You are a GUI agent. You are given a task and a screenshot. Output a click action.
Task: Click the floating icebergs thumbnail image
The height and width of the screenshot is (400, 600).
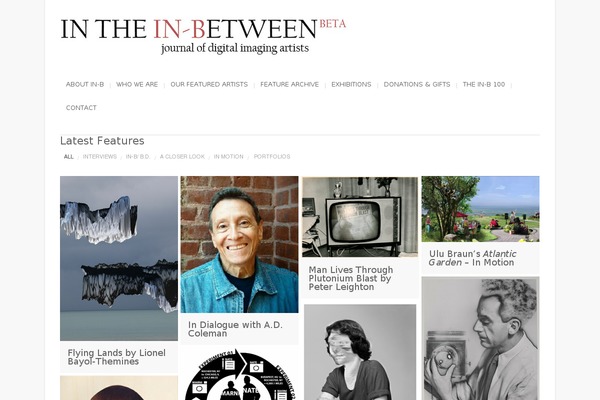[x=119, y=258]
